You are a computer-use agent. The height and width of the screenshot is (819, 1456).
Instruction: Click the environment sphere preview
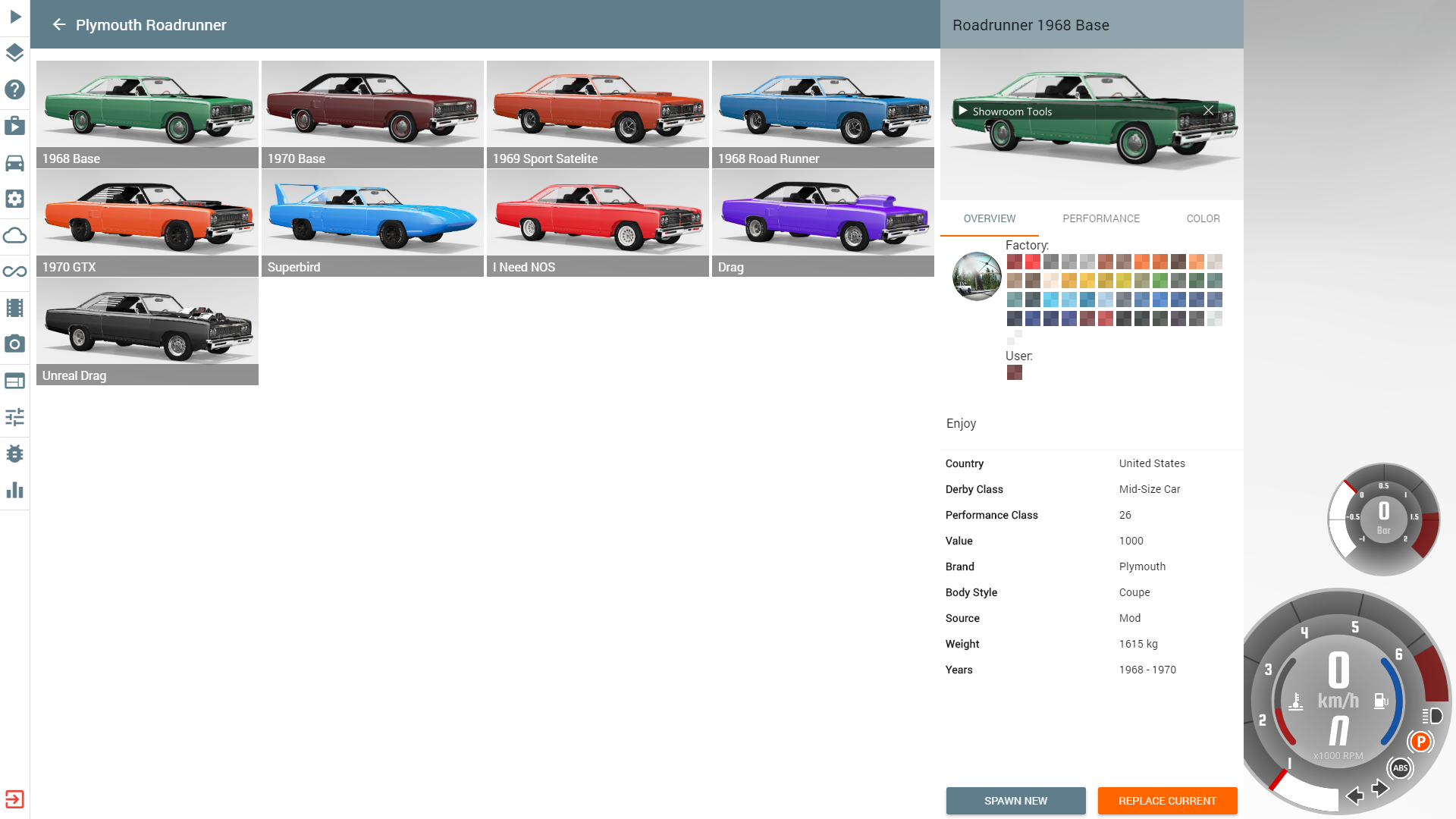pyautogui.click(x=977, y=276)
